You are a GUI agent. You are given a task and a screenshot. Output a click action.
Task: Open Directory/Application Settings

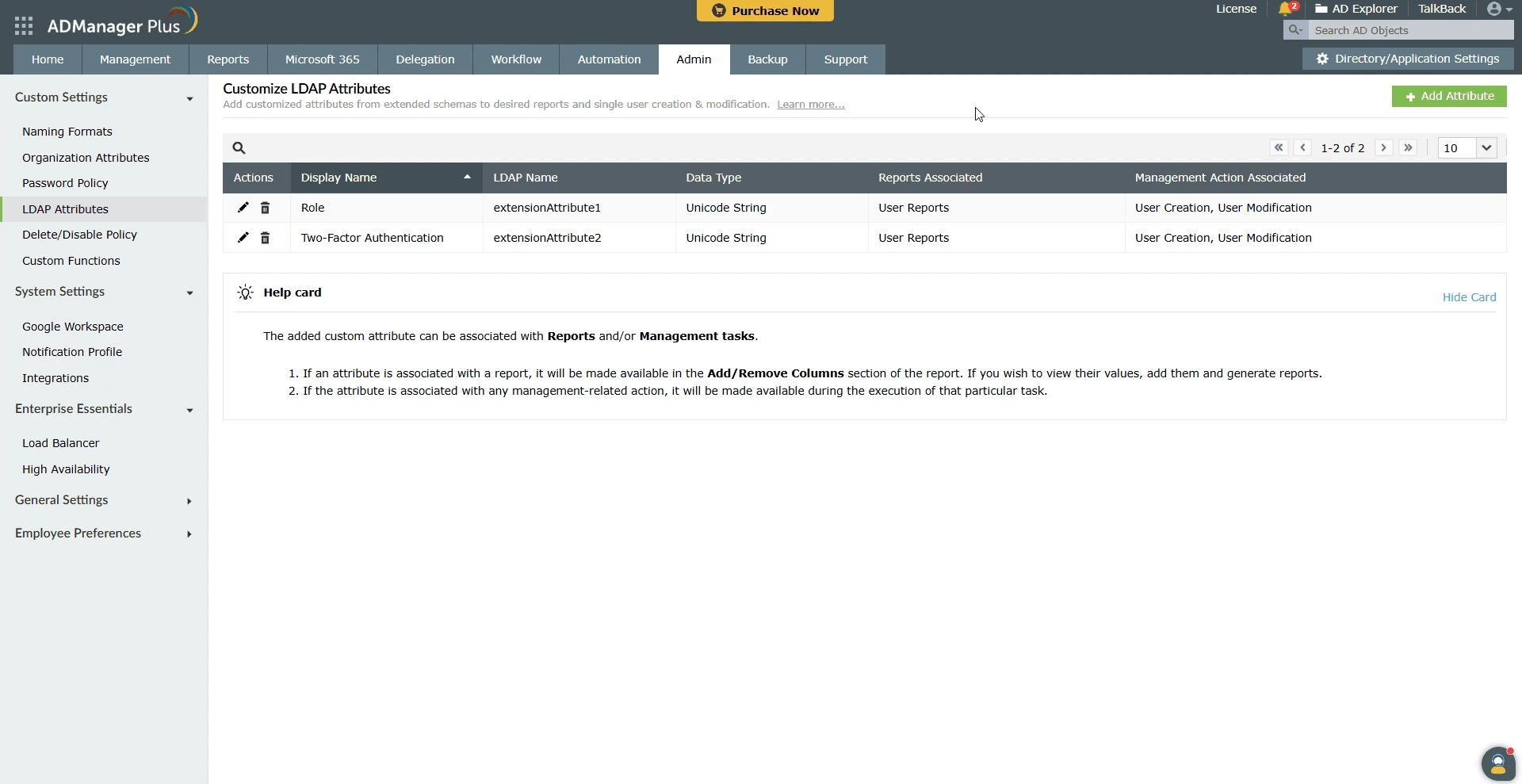1409,59
